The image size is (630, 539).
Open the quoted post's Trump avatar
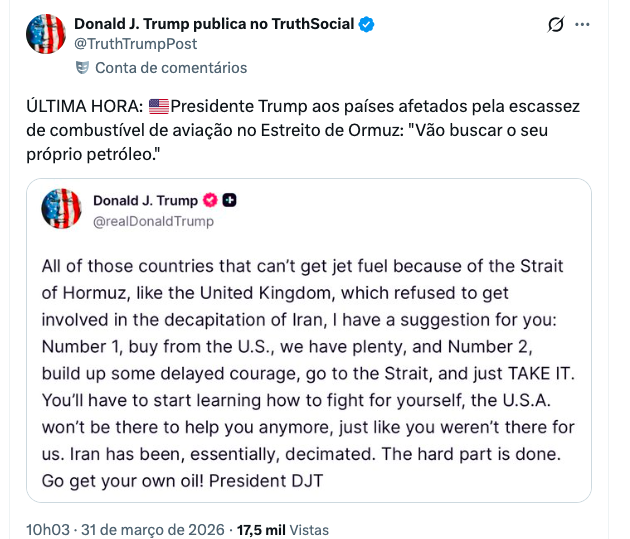61,209
